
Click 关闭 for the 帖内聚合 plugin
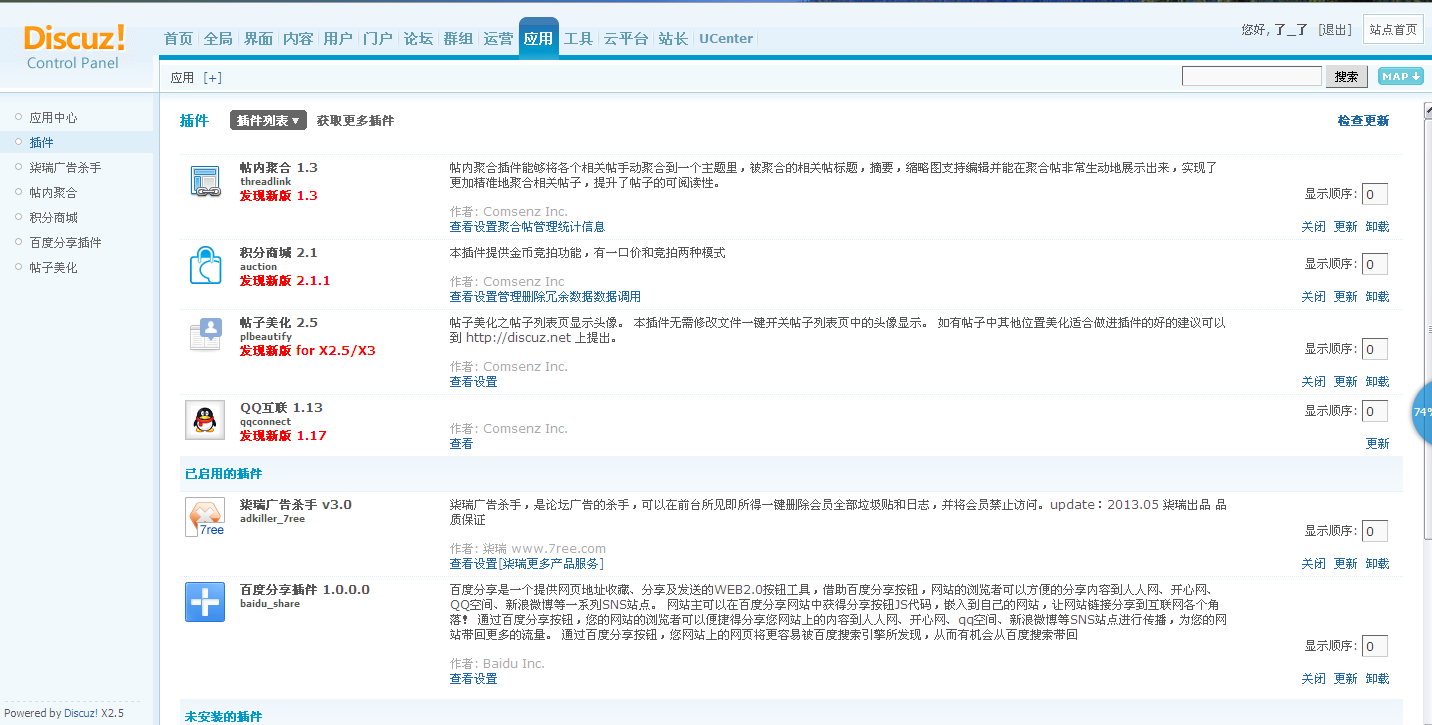click(x=1313, y=227)
